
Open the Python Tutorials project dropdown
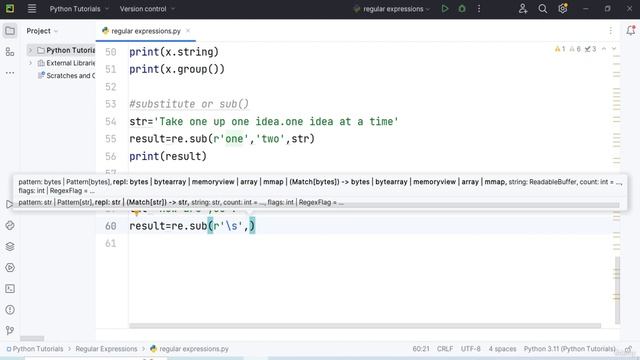(79, 9)
